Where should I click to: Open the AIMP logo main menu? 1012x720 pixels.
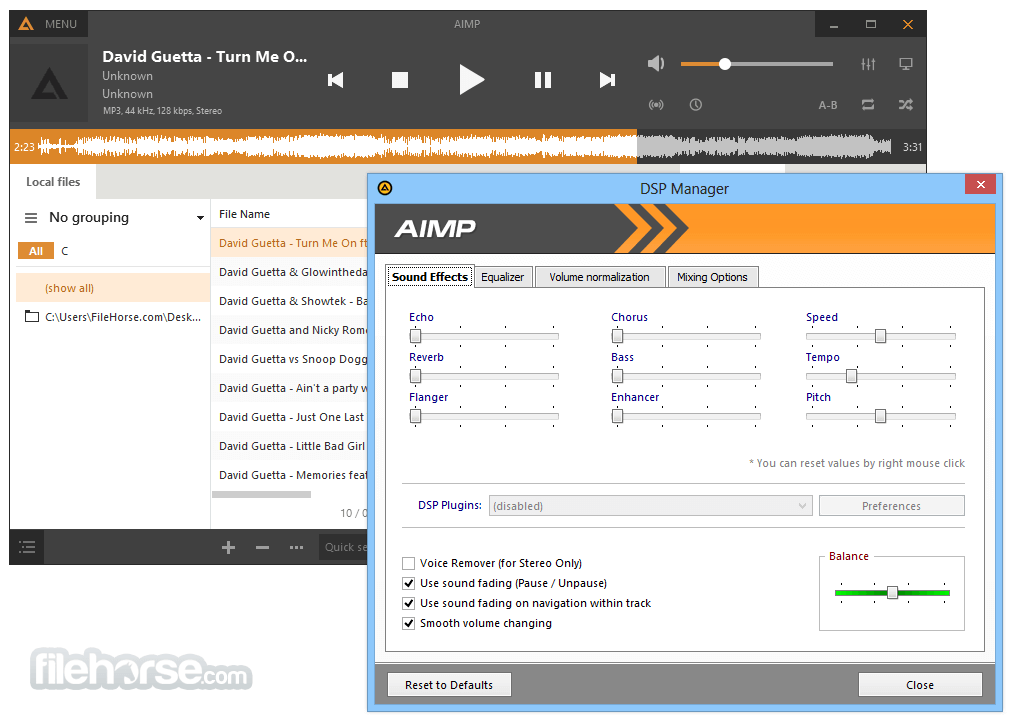(26, 24)
